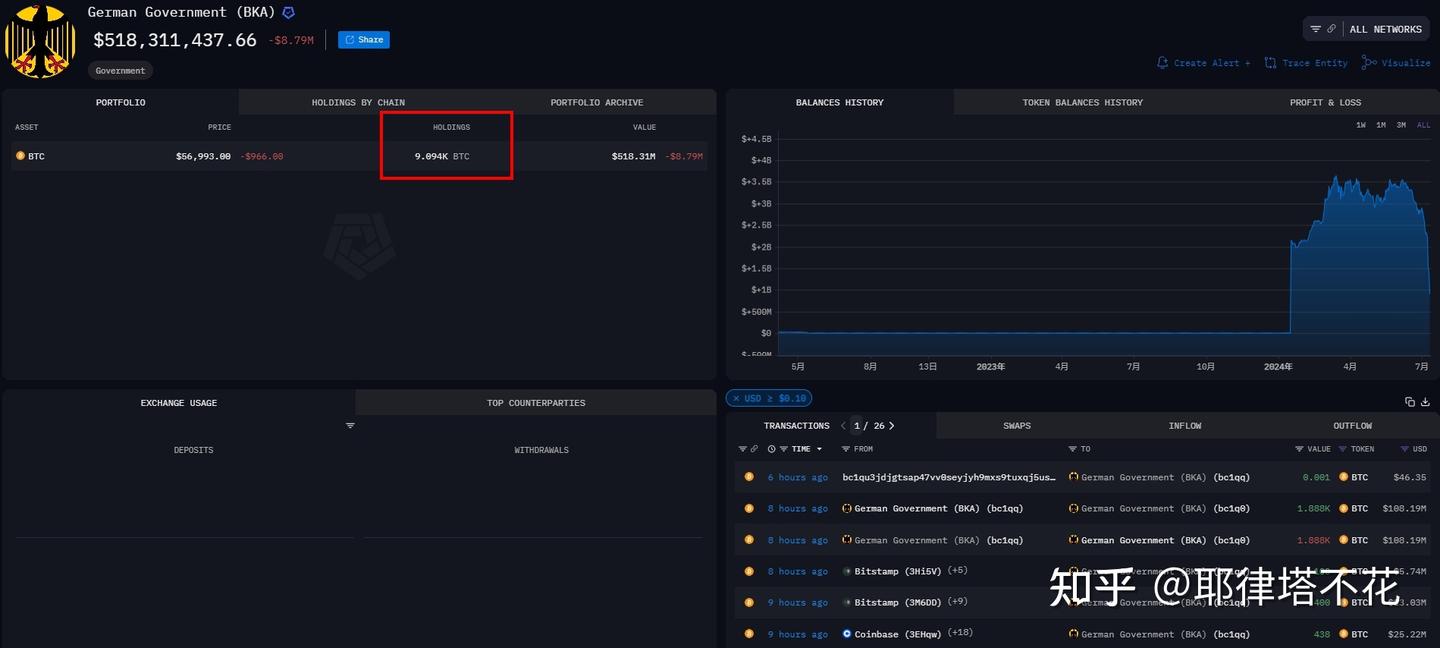Go to next transactions page

pos(892,426)
